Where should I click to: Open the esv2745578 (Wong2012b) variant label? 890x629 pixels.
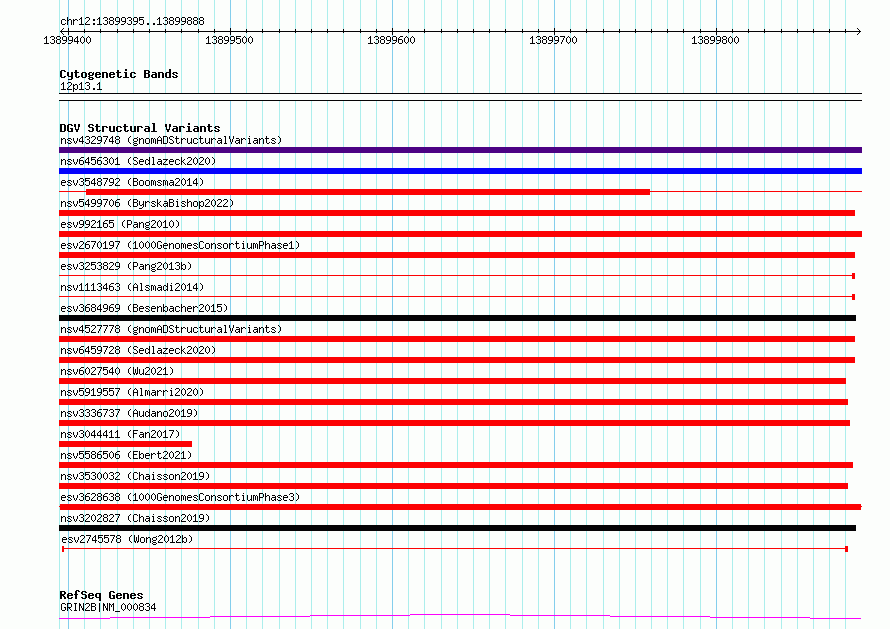127,539
